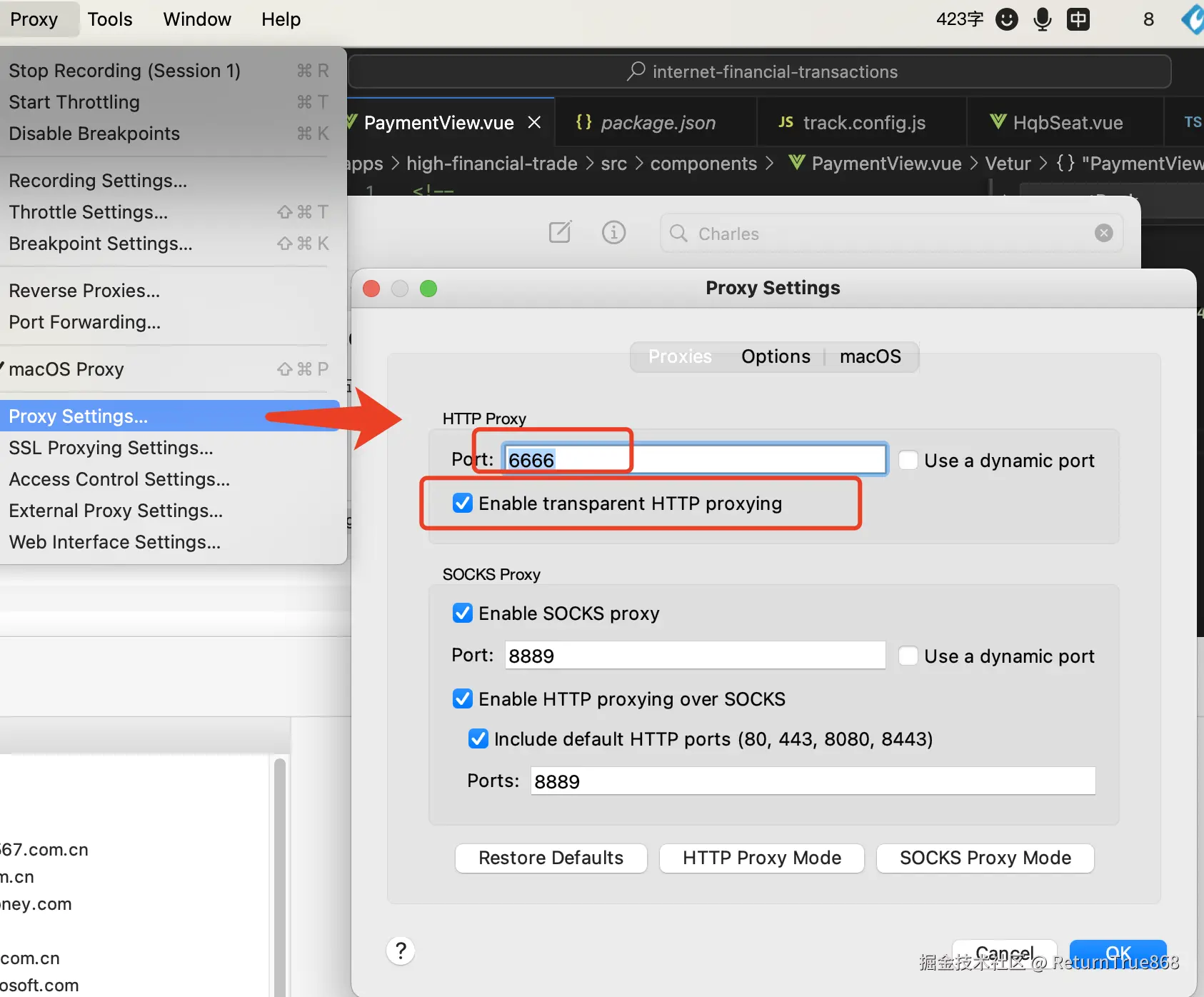Switch to the Options tab
The width and height of the screenshot is (1204, 997).
(776, 356)
